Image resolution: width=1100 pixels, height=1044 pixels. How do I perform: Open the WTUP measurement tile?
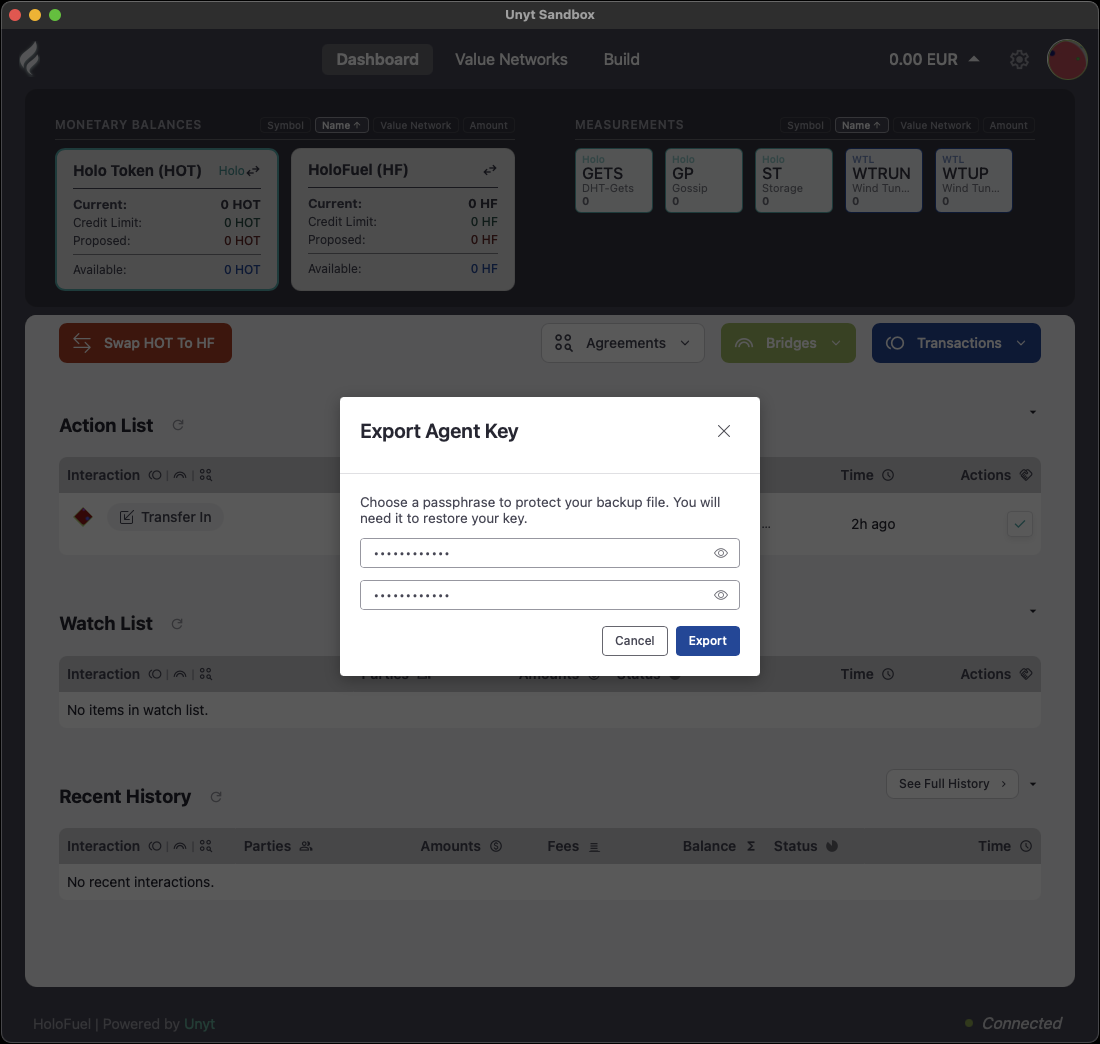(x=974, y=180)
